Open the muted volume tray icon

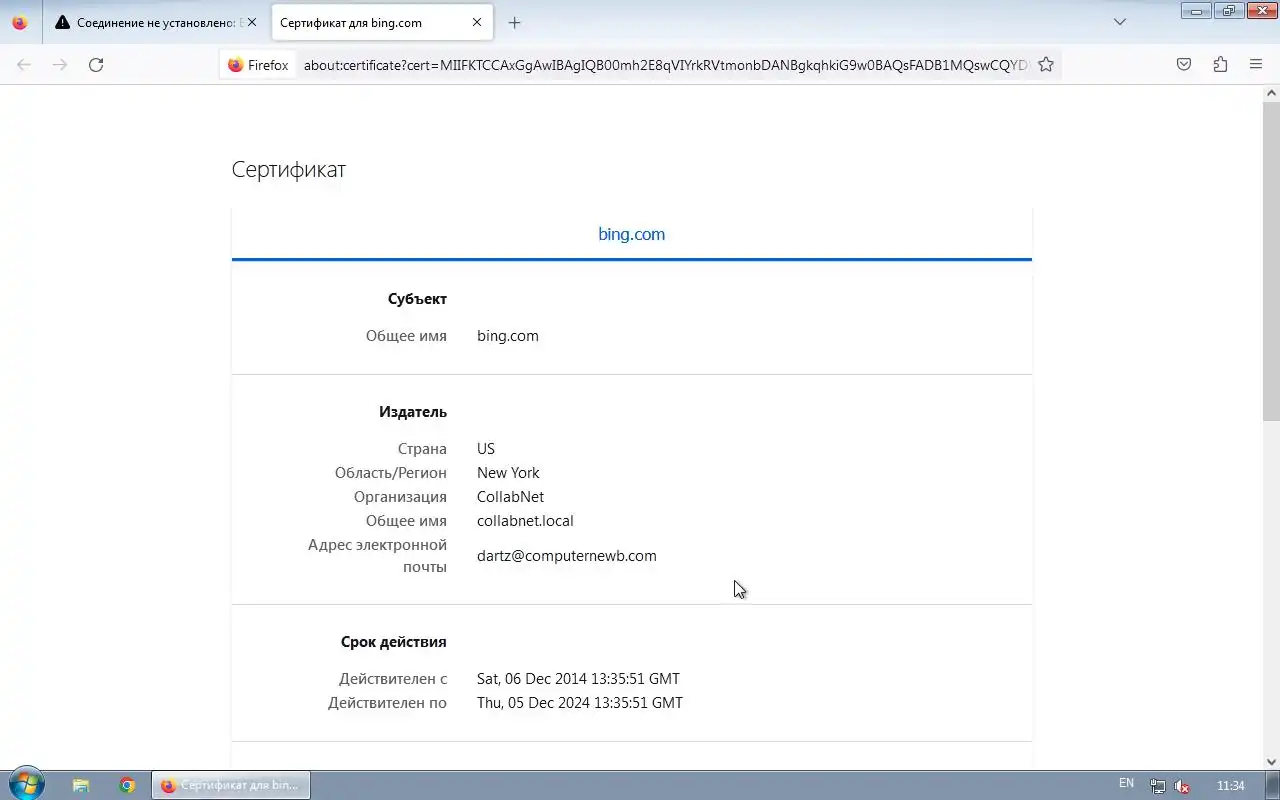point(1181,786)
